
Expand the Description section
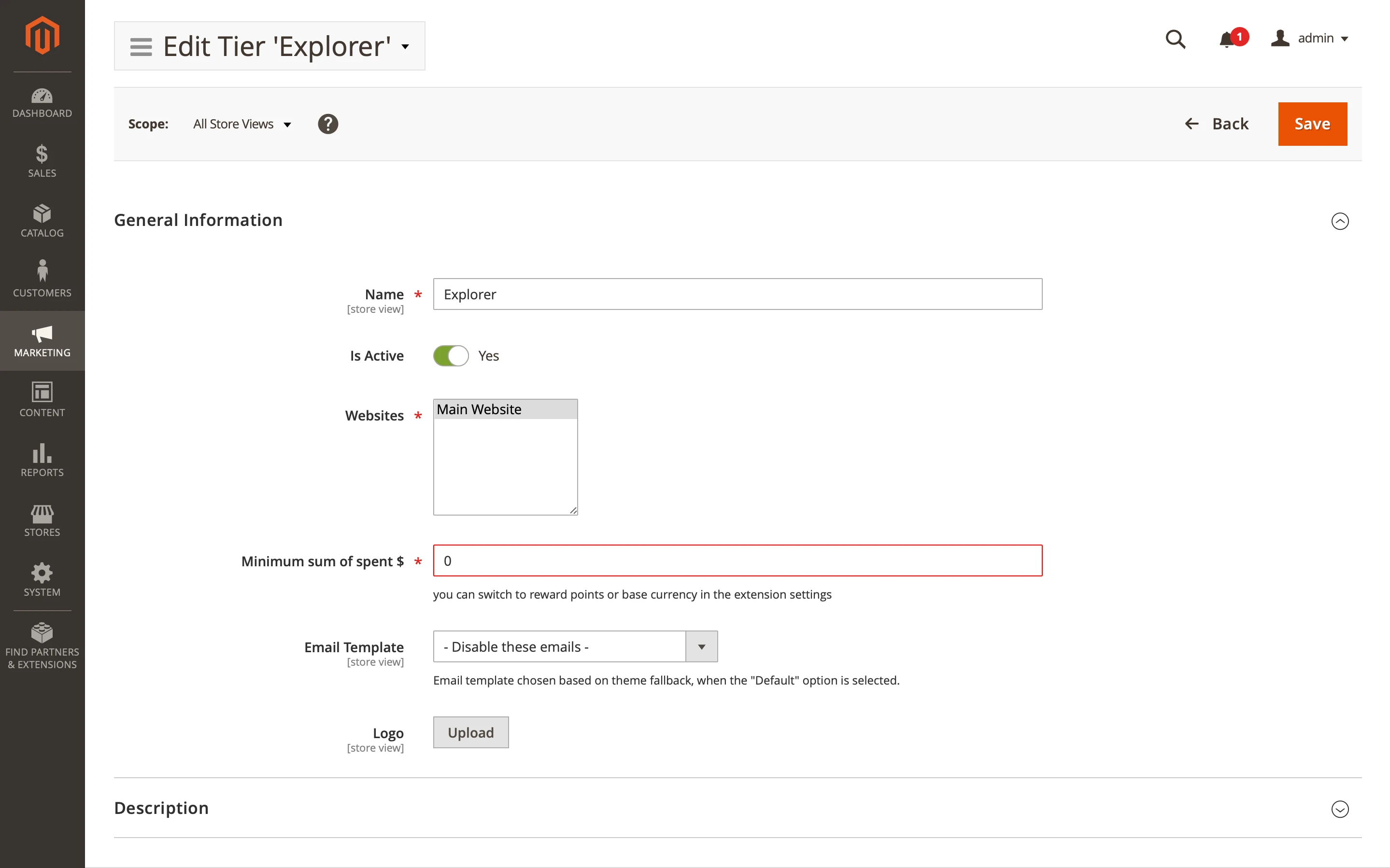(1340, 809)
